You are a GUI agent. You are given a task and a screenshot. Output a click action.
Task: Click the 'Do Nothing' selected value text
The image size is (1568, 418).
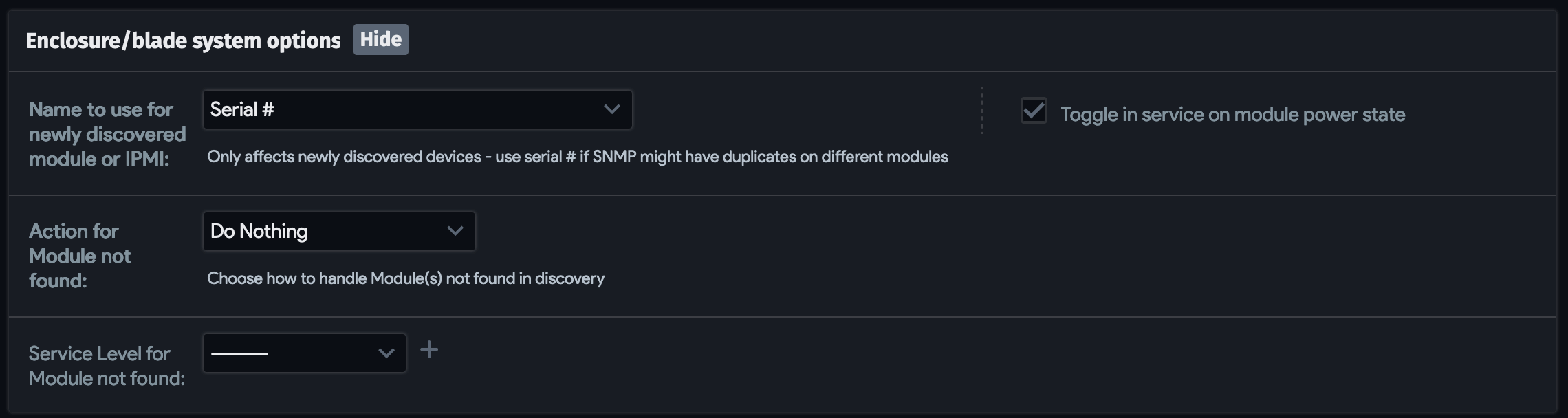(259, 232)
